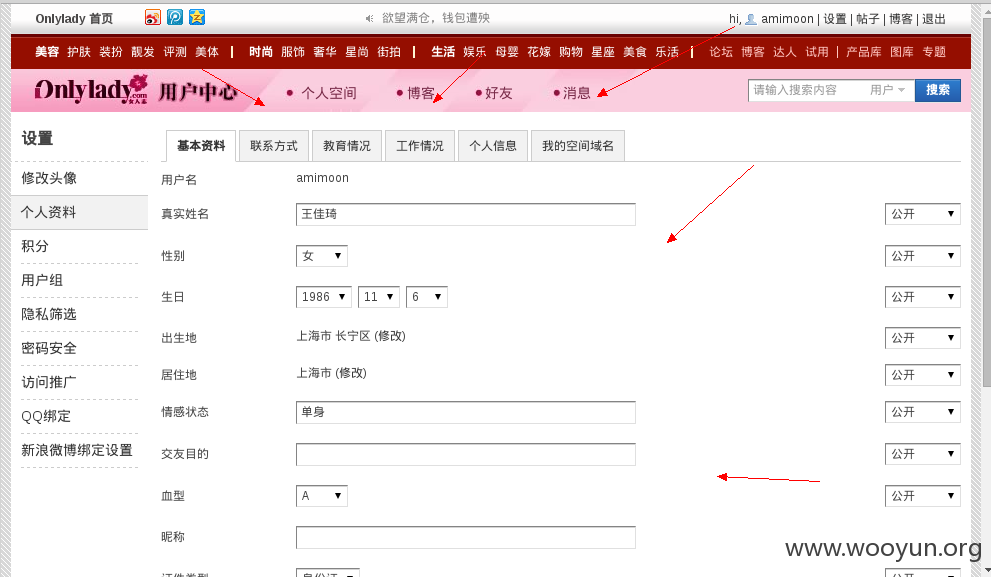Screen dimensions: 991x577
Task: Open the birth month 11 dropdown
Action: point(379,297)
